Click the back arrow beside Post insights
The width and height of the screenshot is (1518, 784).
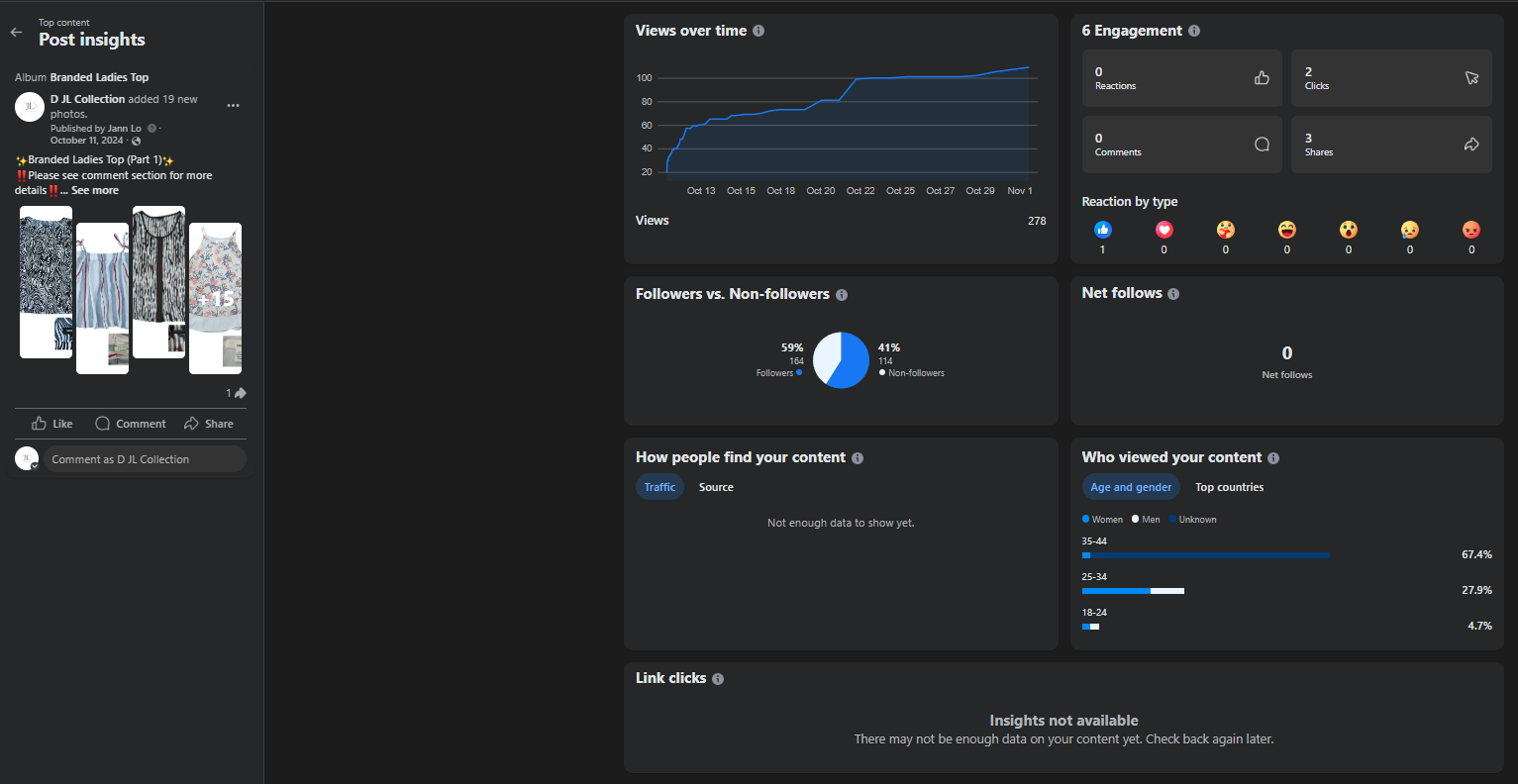pyautogui.click(x=16, y=33)
